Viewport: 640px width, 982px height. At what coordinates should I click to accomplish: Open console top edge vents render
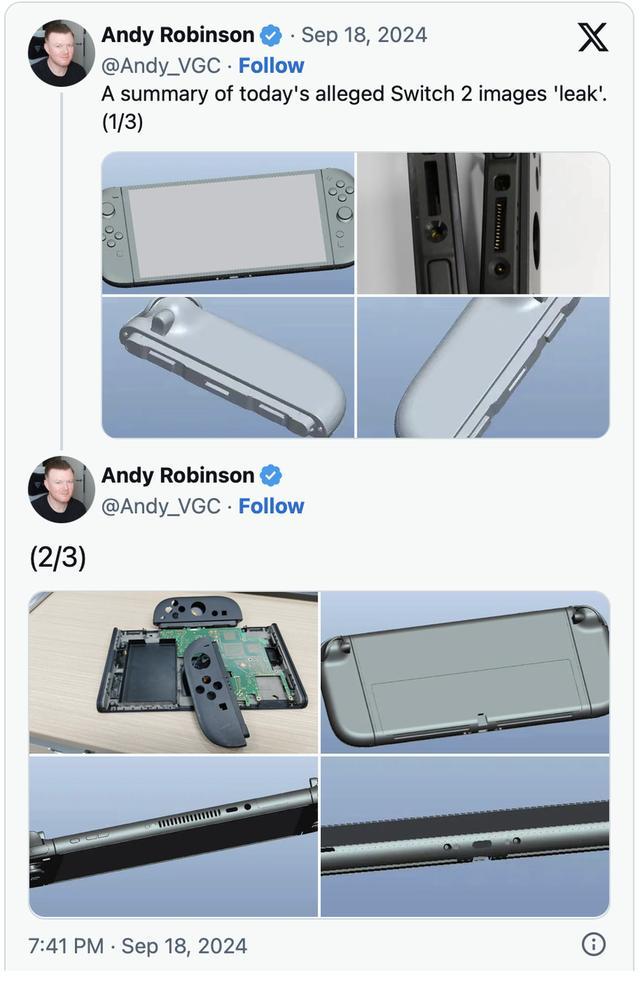tap(173, 837)
